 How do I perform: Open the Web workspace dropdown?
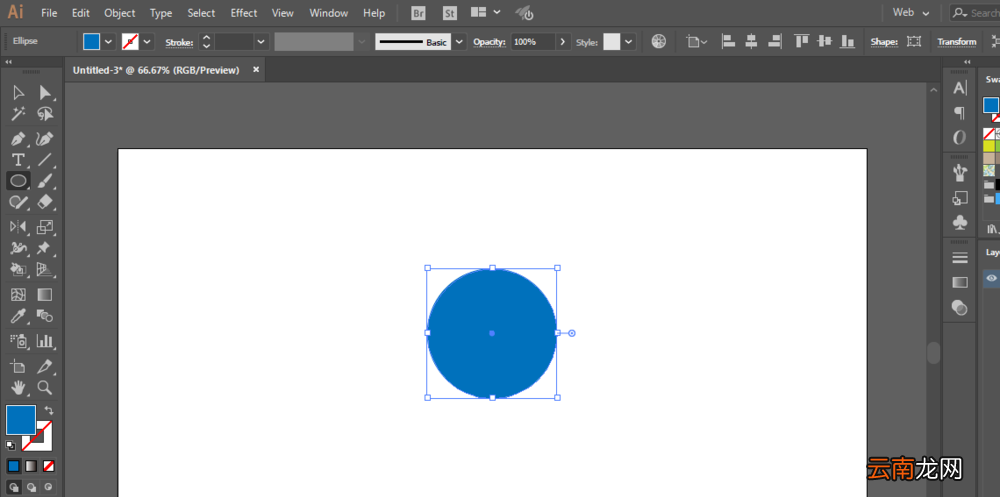[x=911, y=12]
